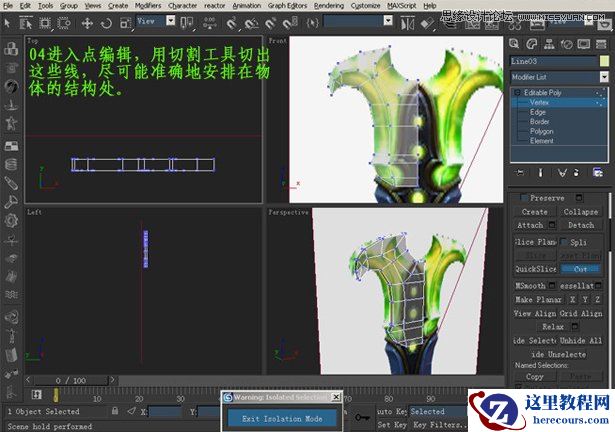This screenshot has width=615, height=432.
Task: Click the Align tool icon
Action: [x=428, y=24]
